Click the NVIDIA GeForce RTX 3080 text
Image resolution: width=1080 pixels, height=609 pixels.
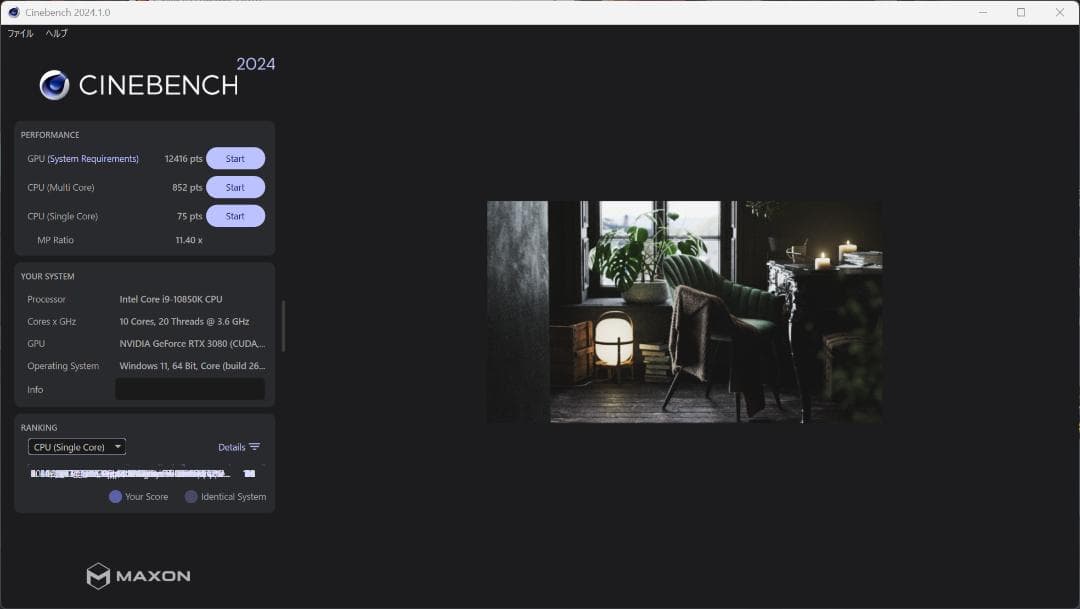[x=192, y=343]
